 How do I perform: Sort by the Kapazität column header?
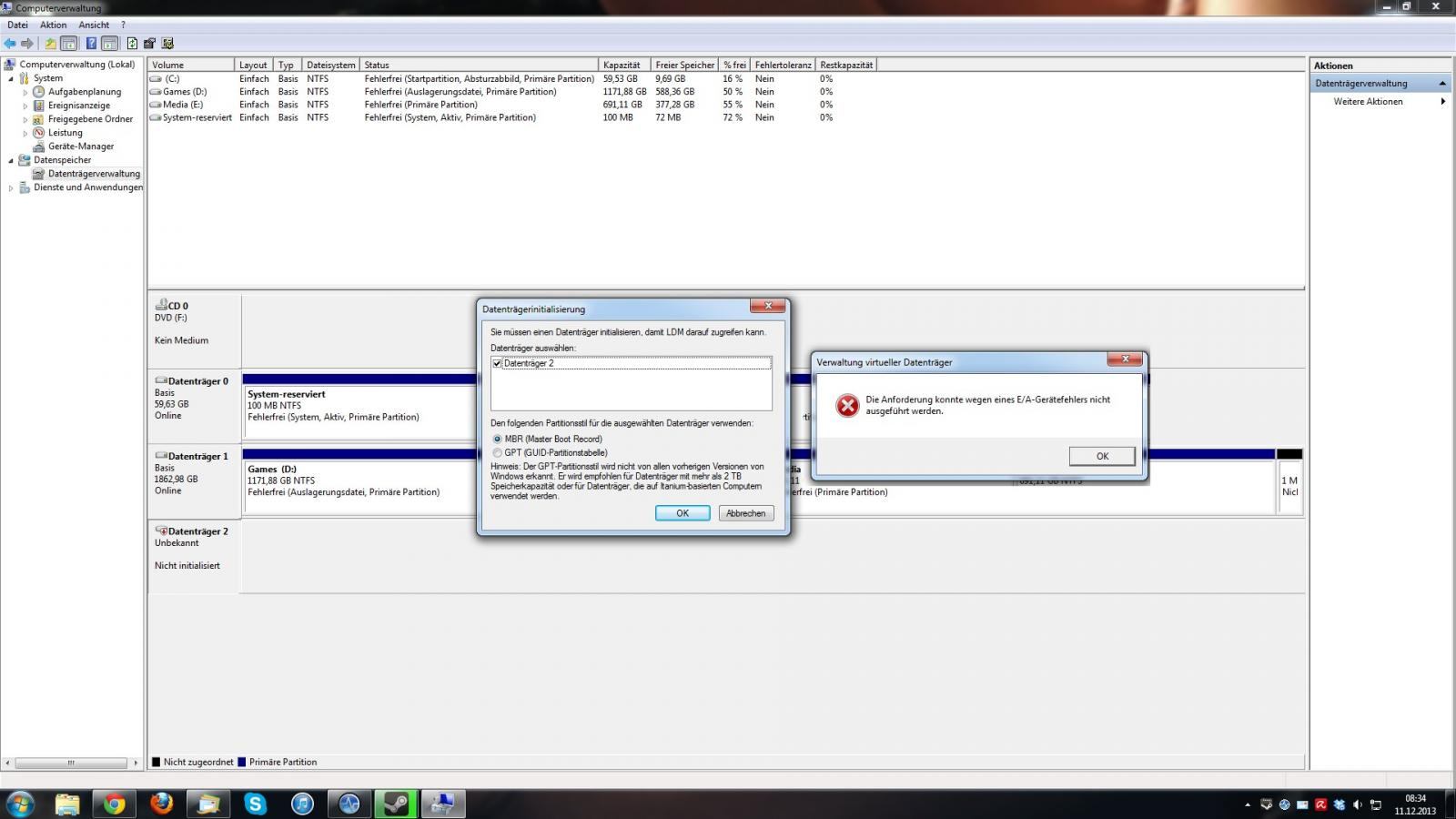pyautogui.click(x=624, y=65)
